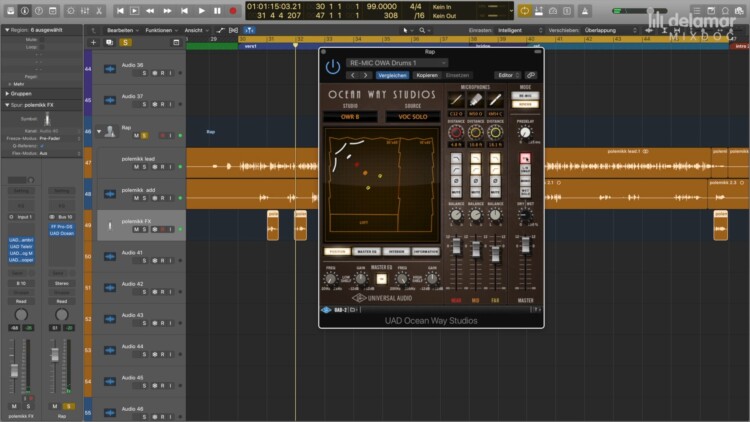750x422 pixels.
Task: Open the List Editors icon
Action: [x=696, y=11]
